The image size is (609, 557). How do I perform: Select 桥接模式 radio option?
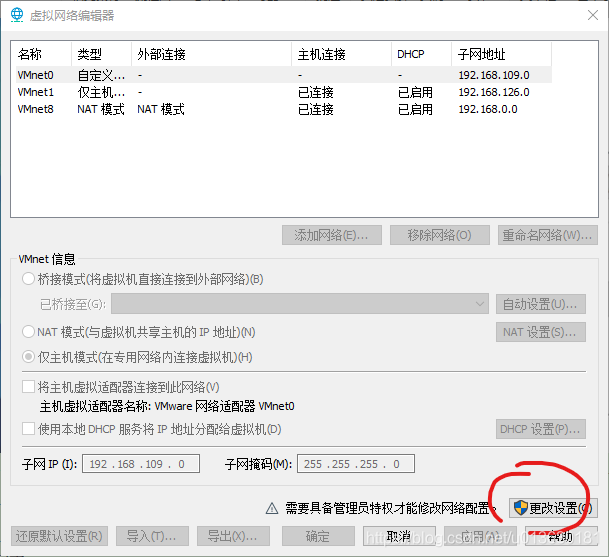[x=28, y=279]
